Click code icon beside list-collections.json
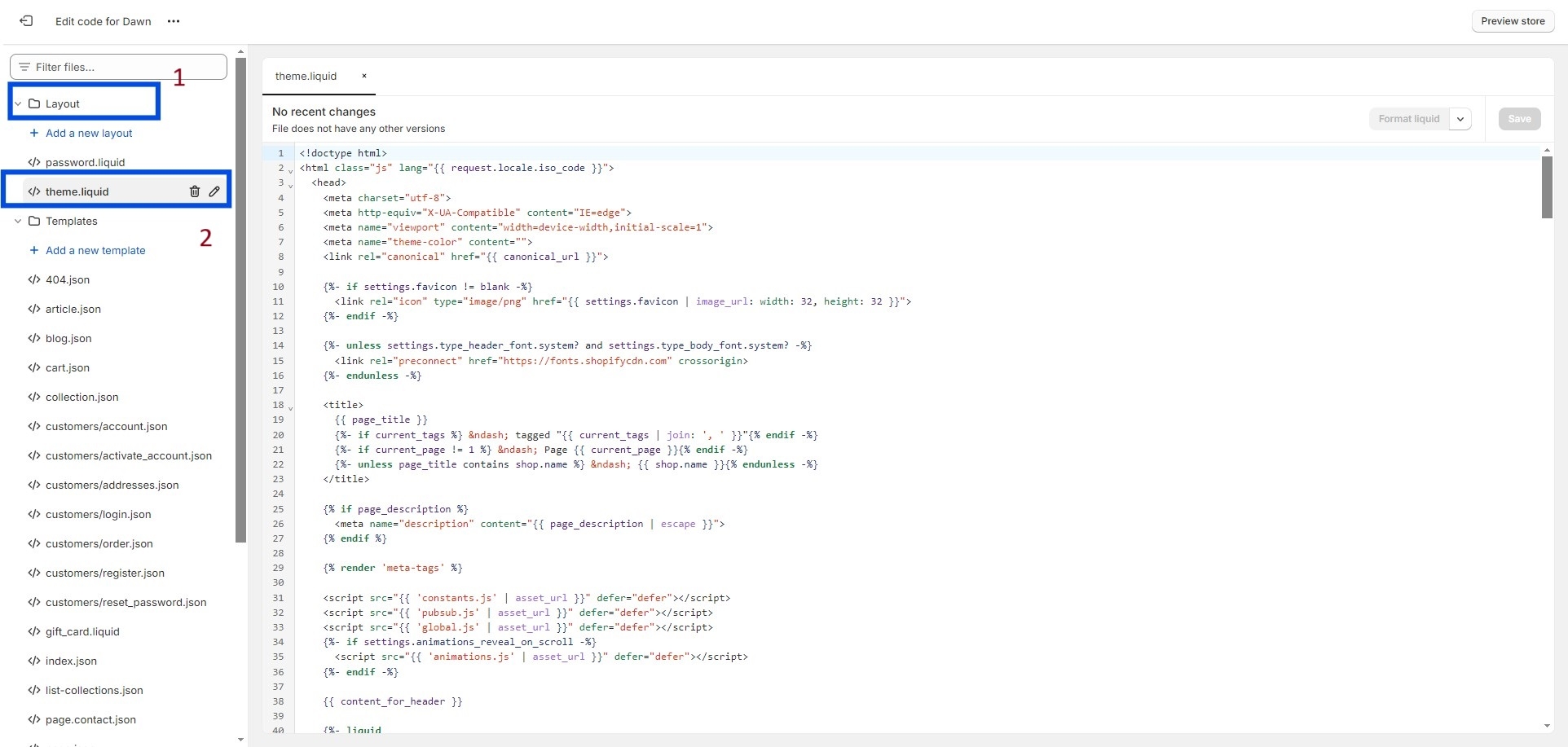 34,690
